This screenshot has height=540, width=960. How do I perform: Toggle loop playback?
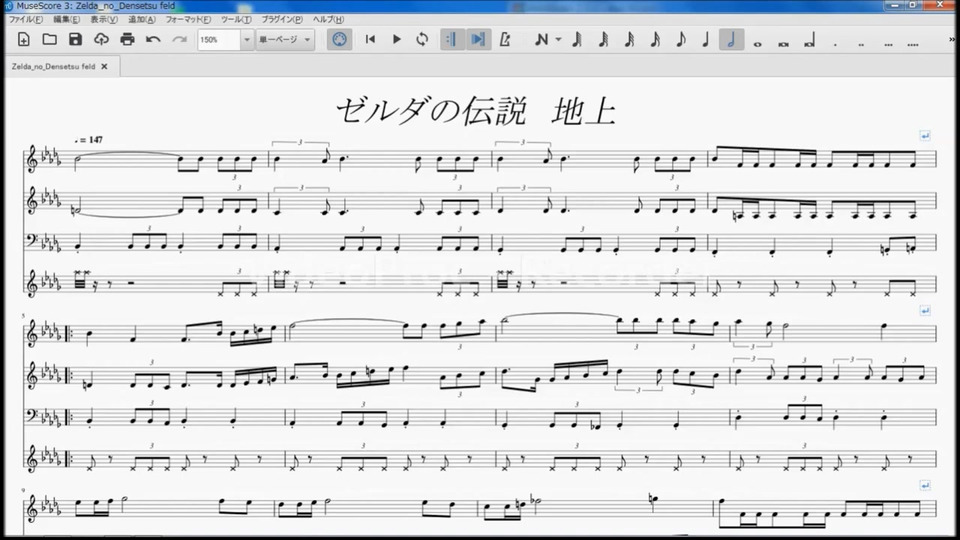coord(422,40)
